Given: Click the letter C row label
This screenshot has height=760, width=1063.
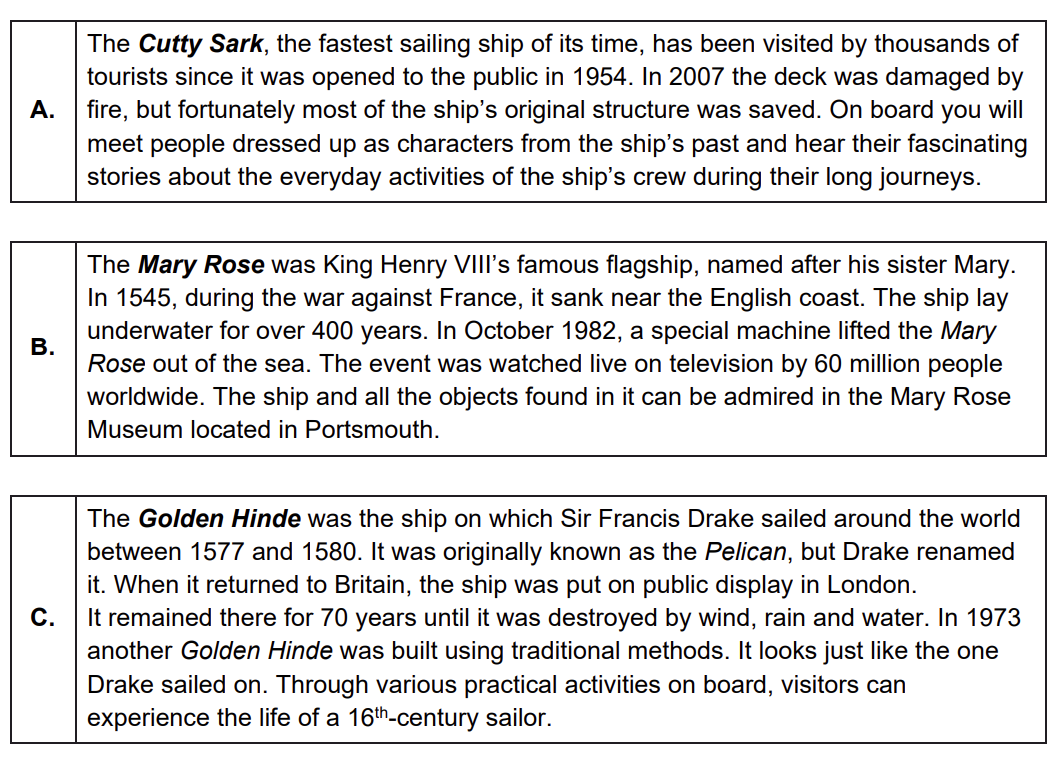Looking at the screenshot, I should [42, 617].
